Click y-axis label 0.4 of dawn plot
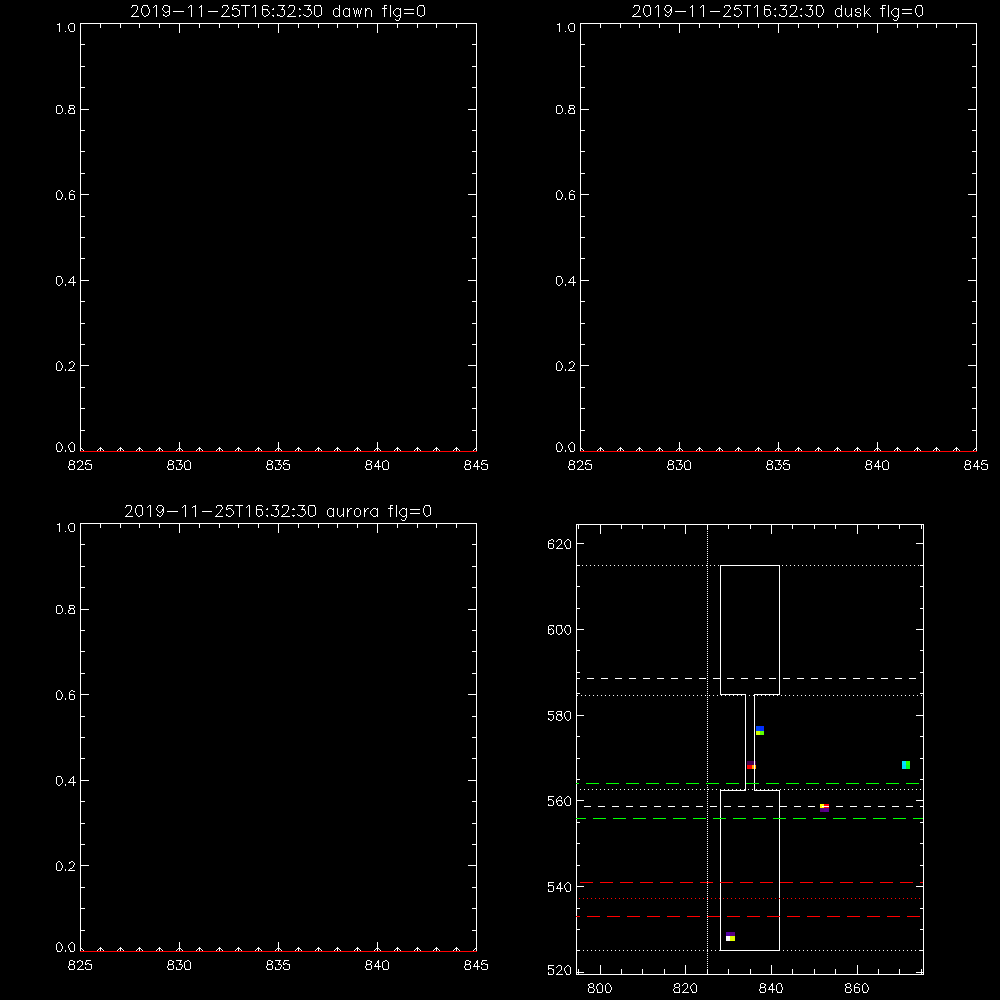This screenshot has height=1000, width=1000. pyautogui.click(x=65, y=281)
